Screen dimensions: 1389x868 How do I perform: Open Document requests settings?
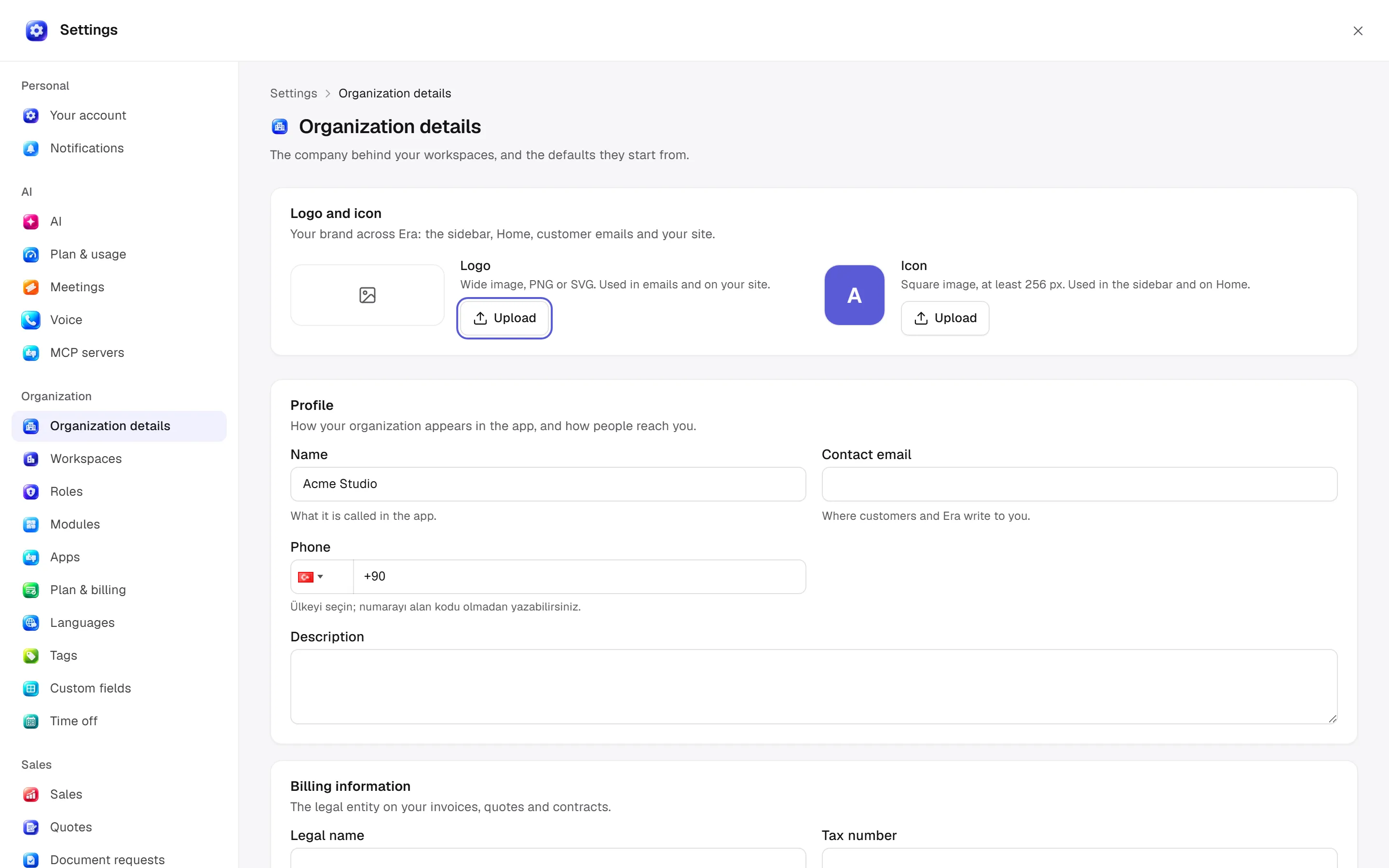coord(119,859)
